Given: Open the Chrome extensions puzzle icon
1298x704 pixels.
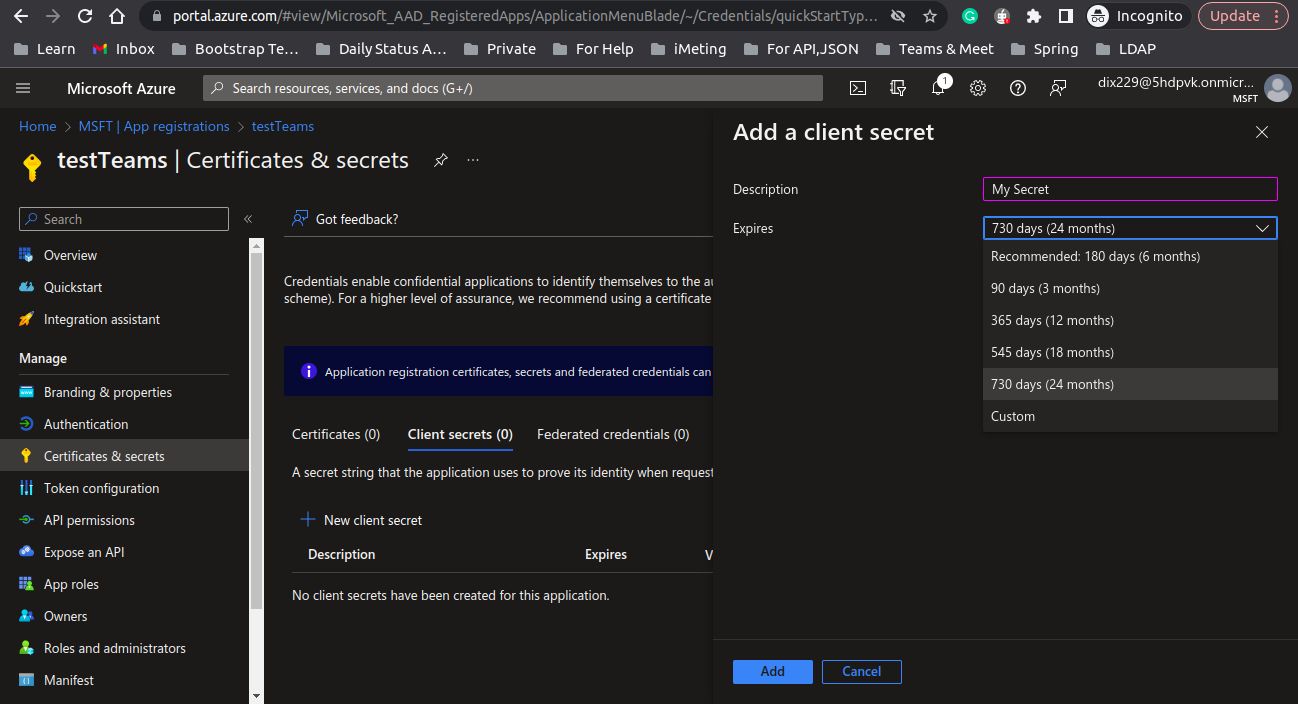Looking at the screenshot, I should [x=1034, y=16].
